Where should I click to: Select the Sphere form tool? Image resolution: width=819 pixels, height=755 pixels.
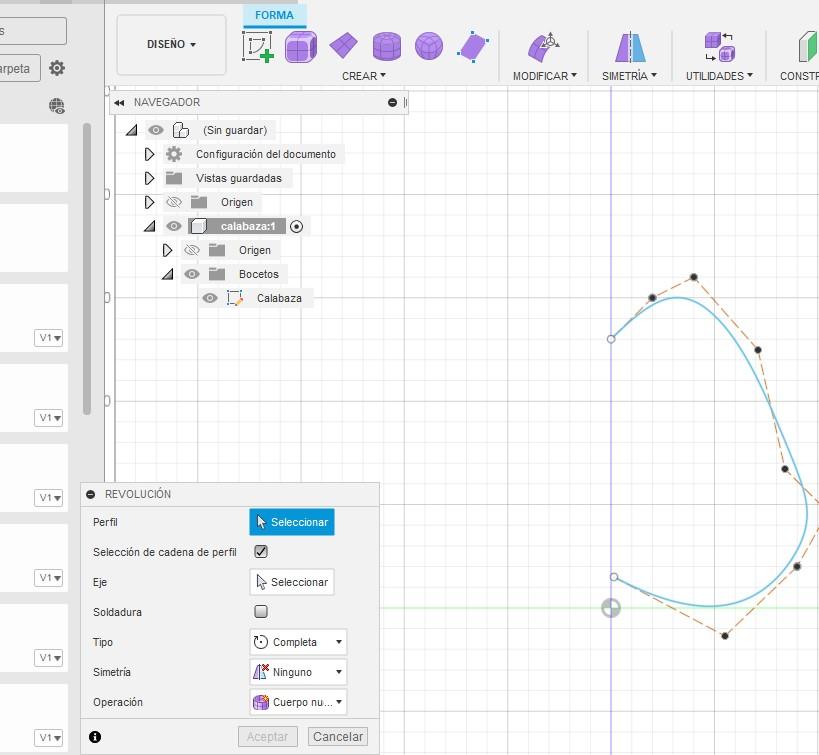click(x=429, y=46)
